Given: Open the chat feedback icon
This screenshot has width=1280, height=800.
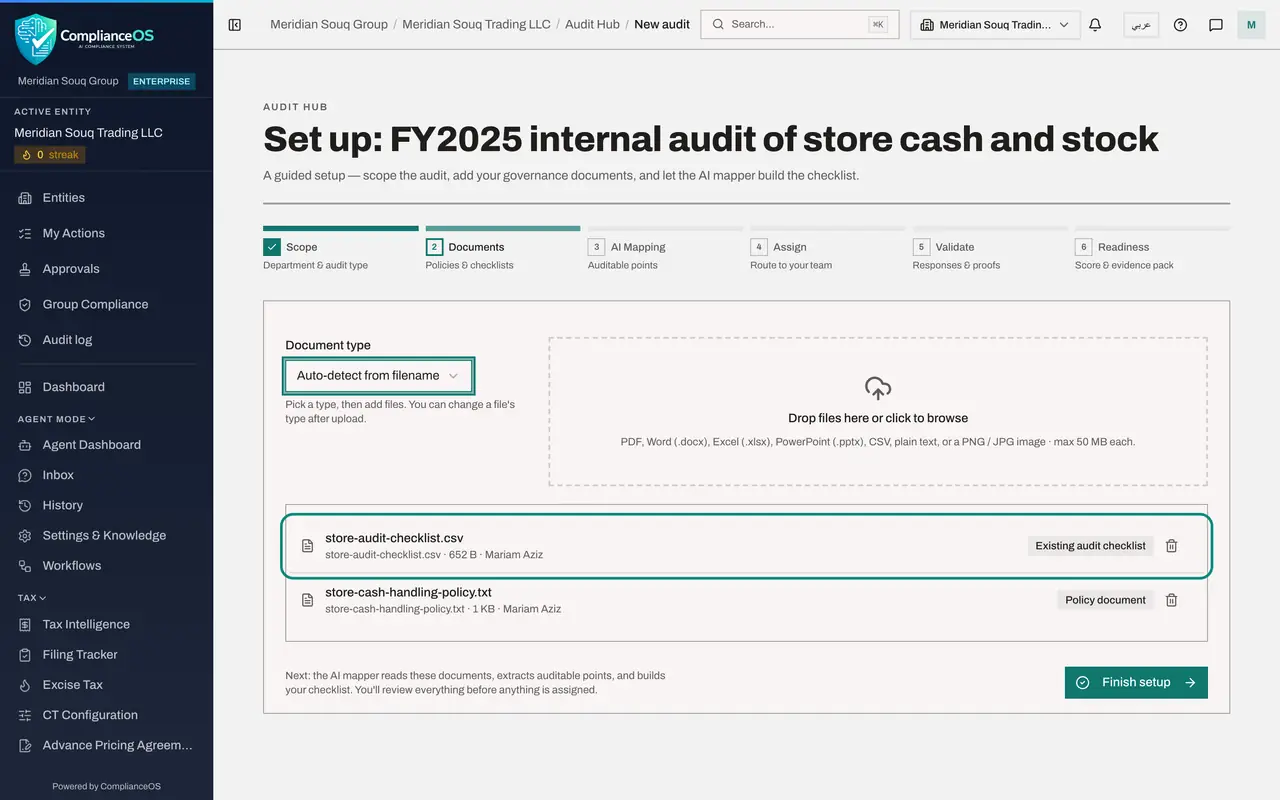Looking at the screenshot, I should pos(1216,24).
